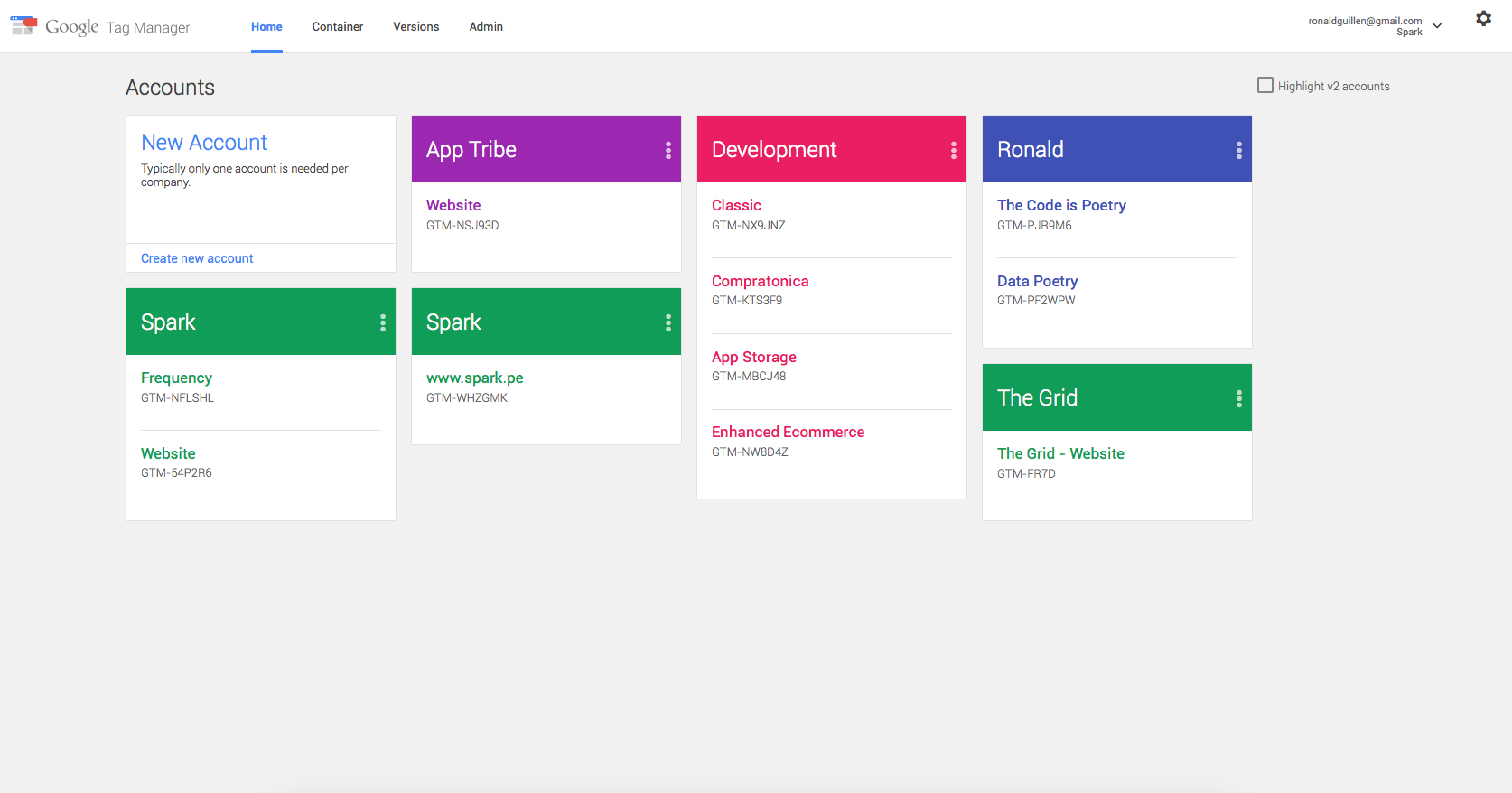Viewport: 1512px width, 793px height.
Task: Open the Ronald account three-dot menu
Action: point(1239,150)
